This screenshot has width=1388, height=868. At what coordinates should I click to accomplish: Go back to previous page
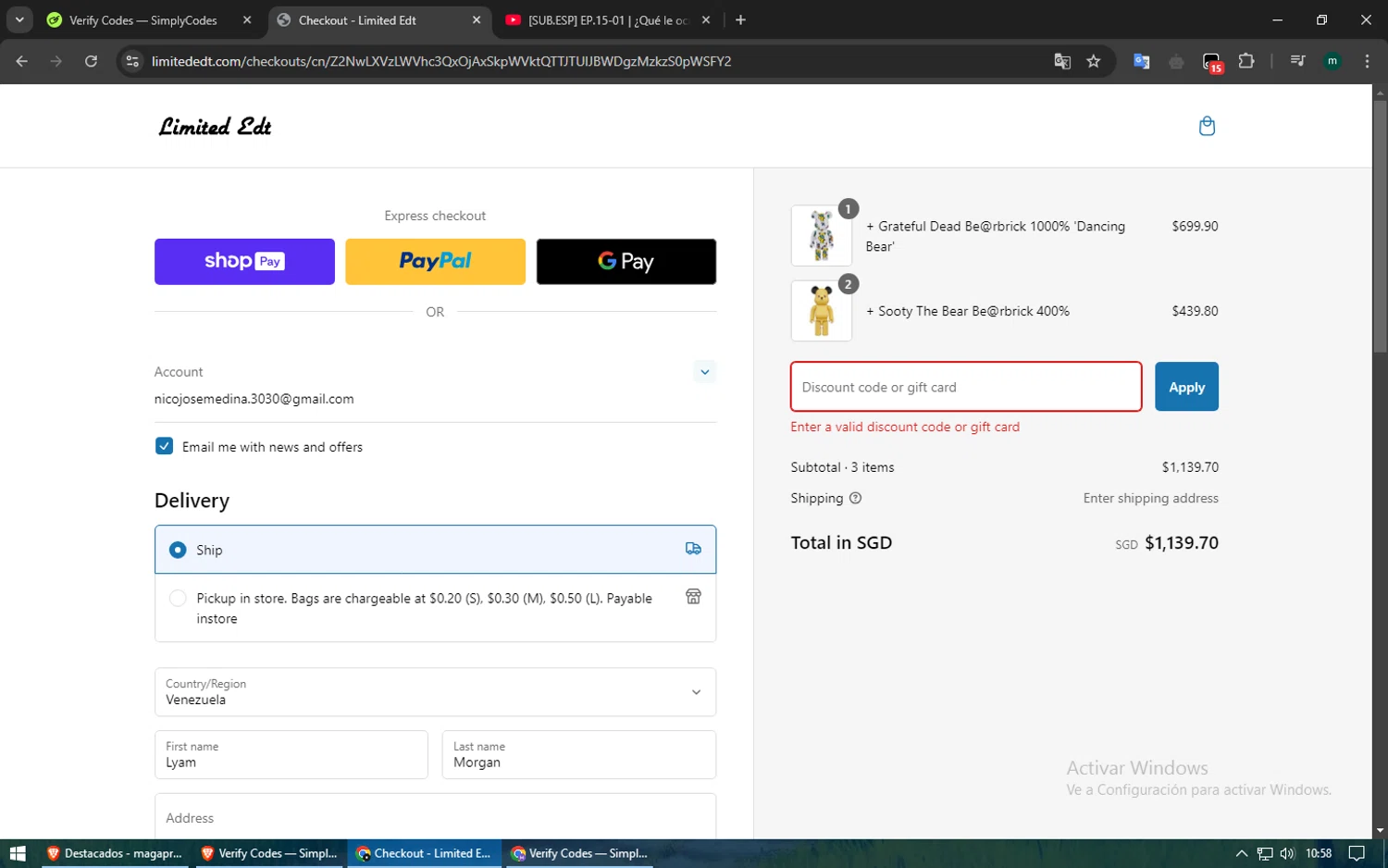pos(22,61)
